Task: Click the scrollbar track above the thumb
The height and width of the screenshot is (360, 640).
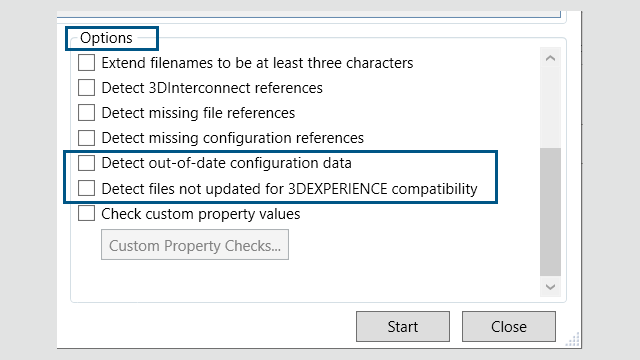Action: (550, 108)
